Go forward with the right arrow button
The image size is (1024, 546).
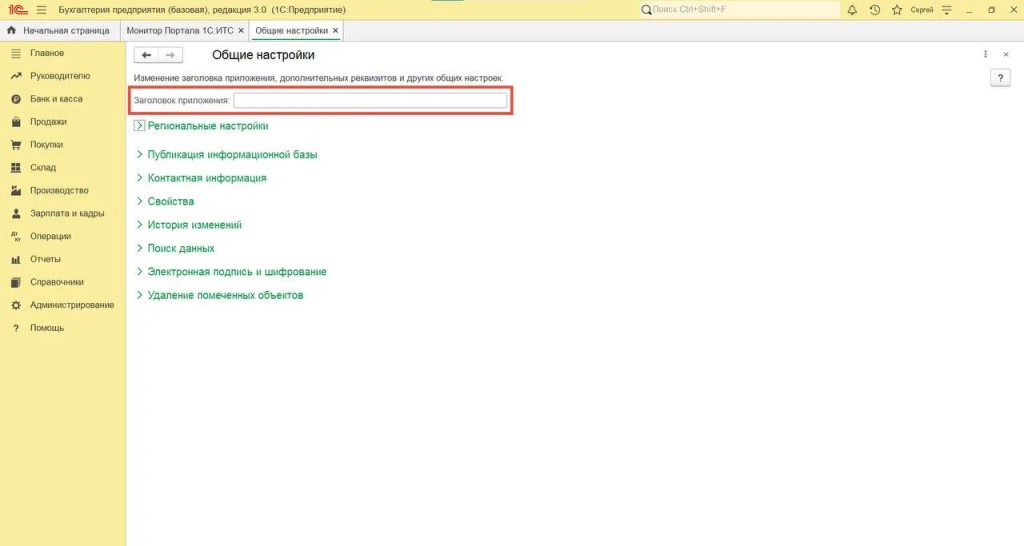coord(170,55)
